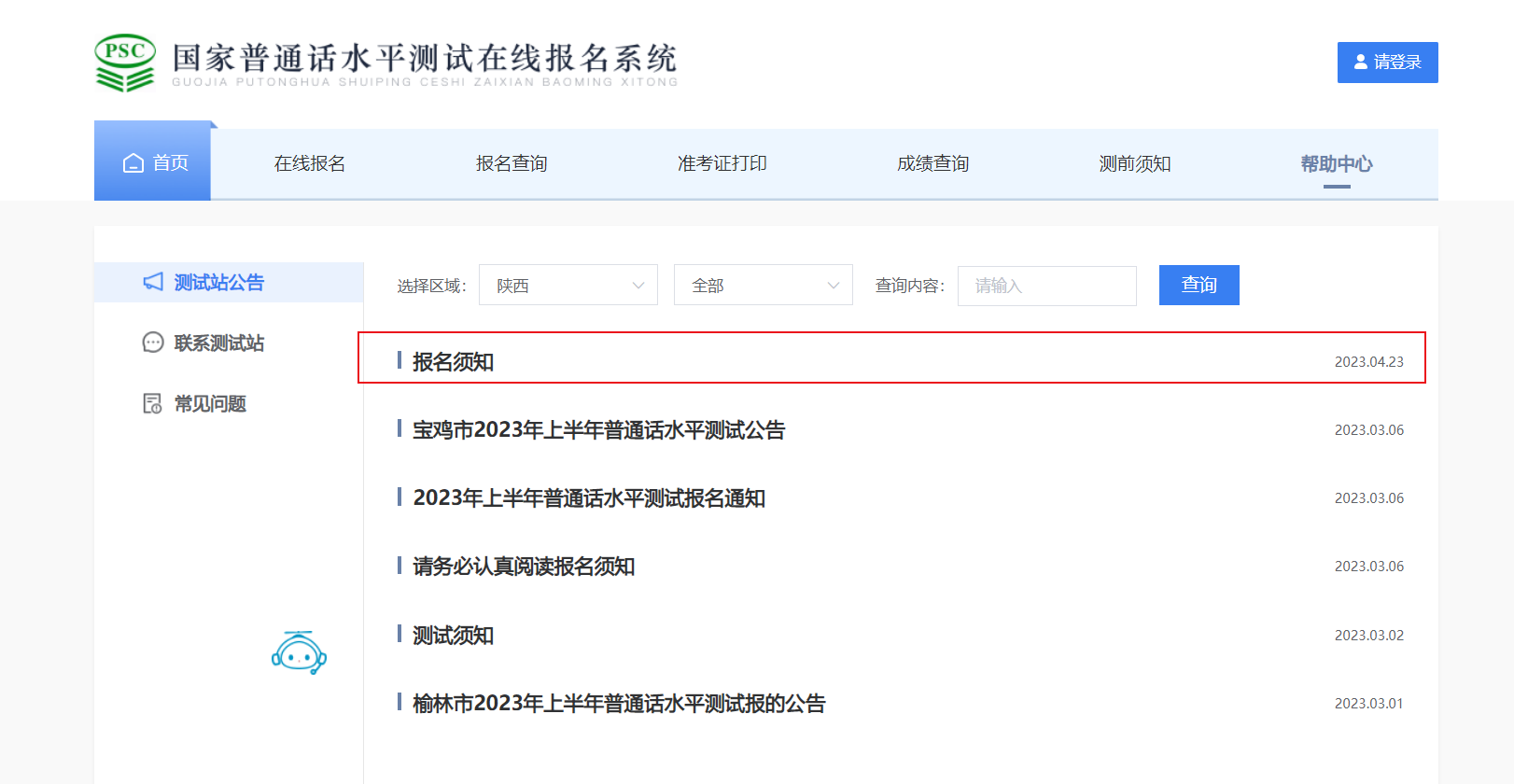1514x784 pixels.
Task: Open the 报名查询 tab
Action: click(512, 163)
